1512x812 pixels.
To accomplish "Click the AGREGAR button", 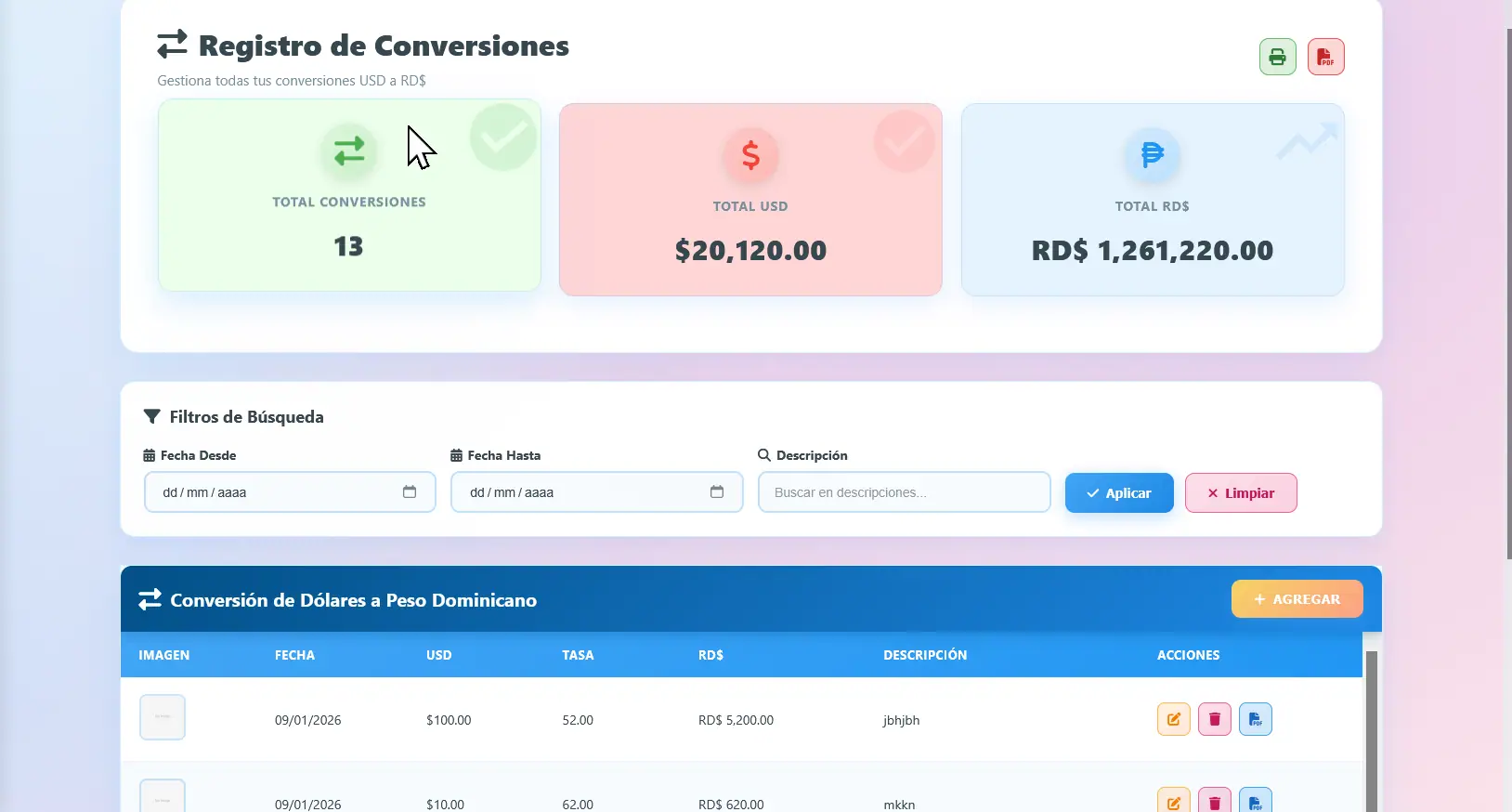I will click(1297, 599).
